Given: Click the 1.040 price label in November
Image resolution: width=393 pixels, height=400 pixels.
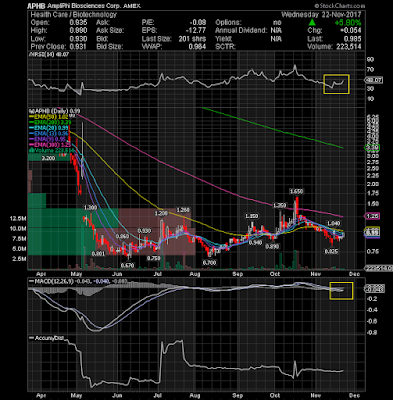Looking at the screenshot, I should (333, 223).
